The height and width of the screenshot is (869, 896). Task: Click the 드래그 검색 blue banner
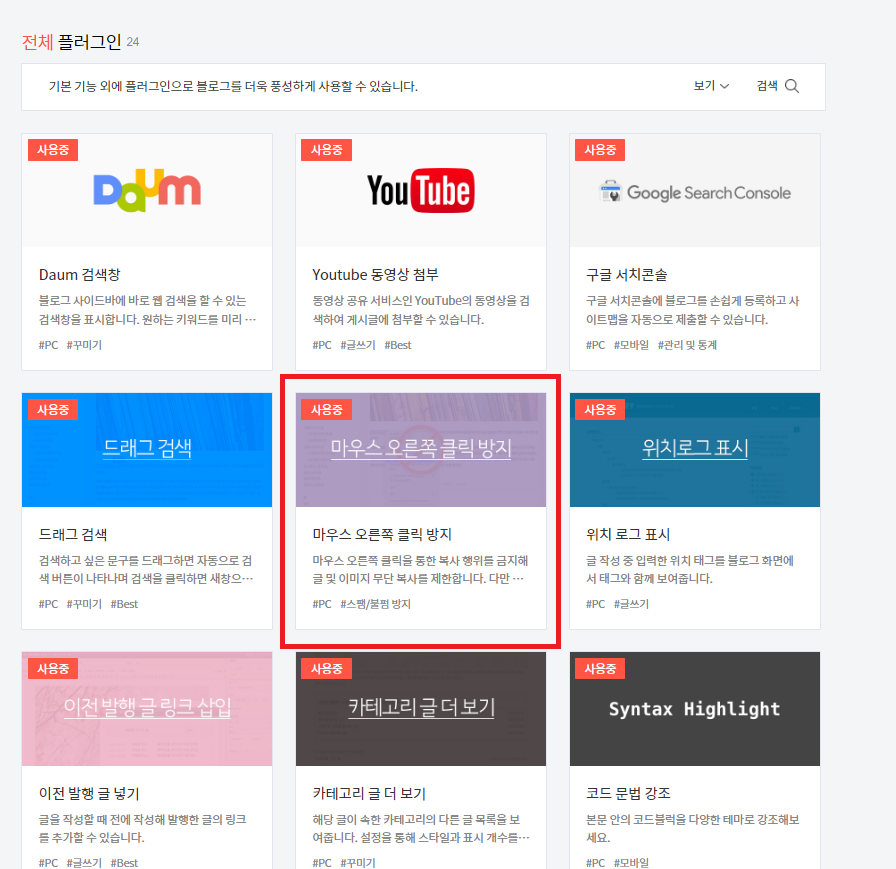147,450
